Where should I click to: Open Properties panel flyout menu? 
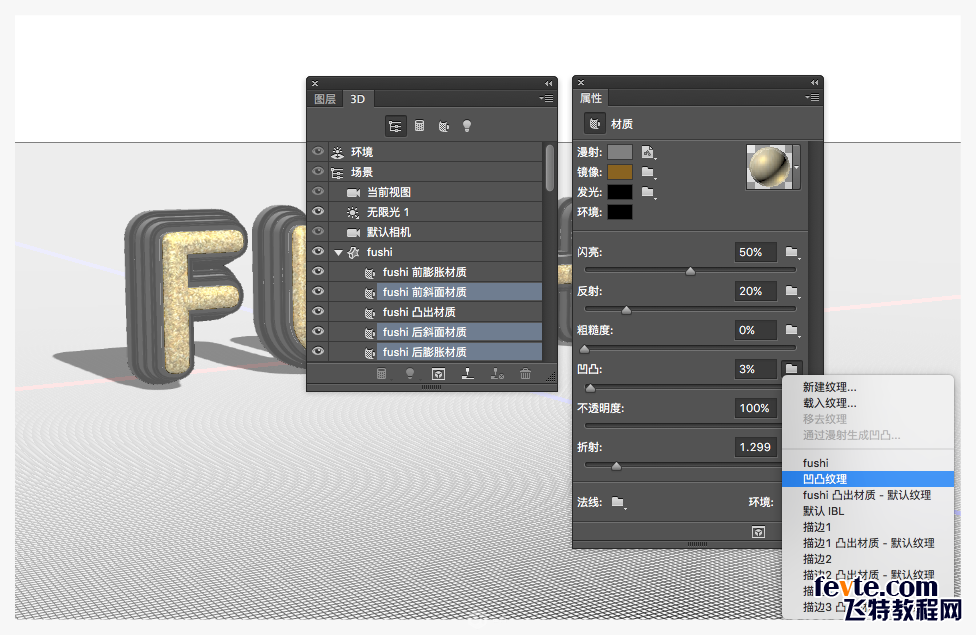point(812,97)
